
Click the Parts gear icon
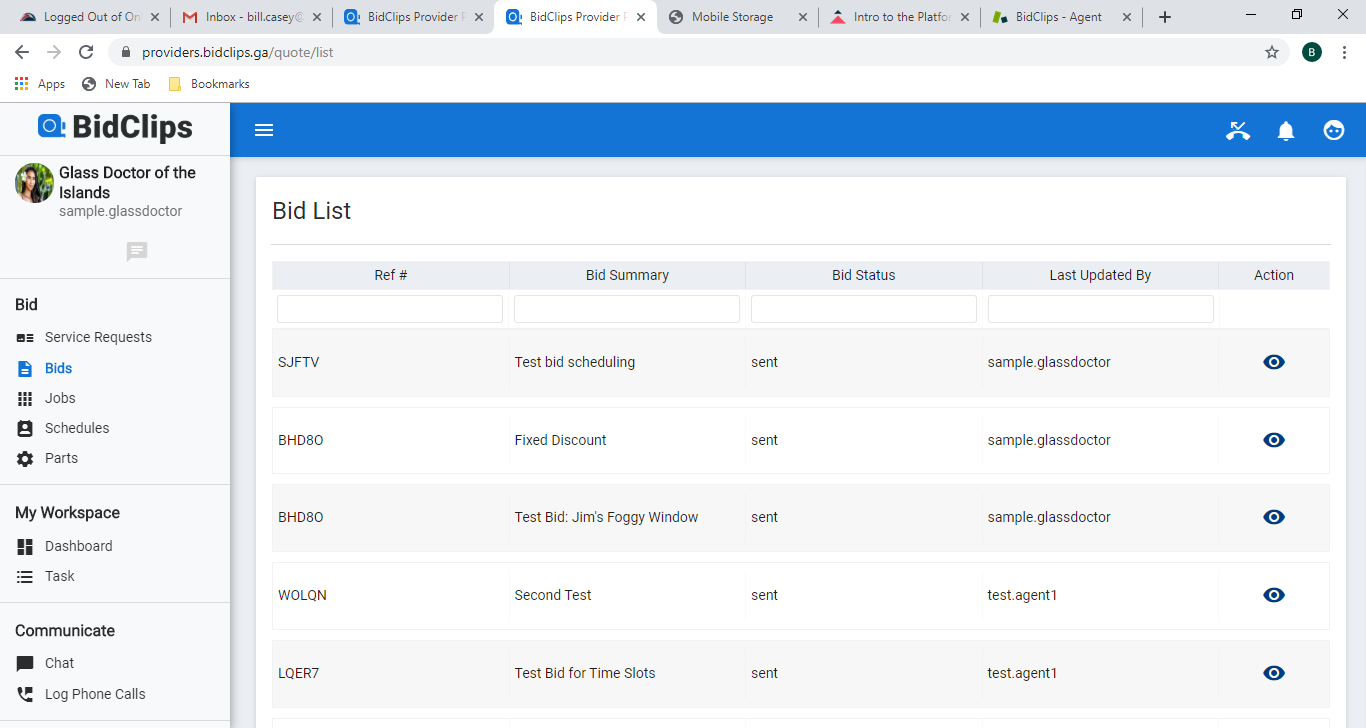coord(25,459)
